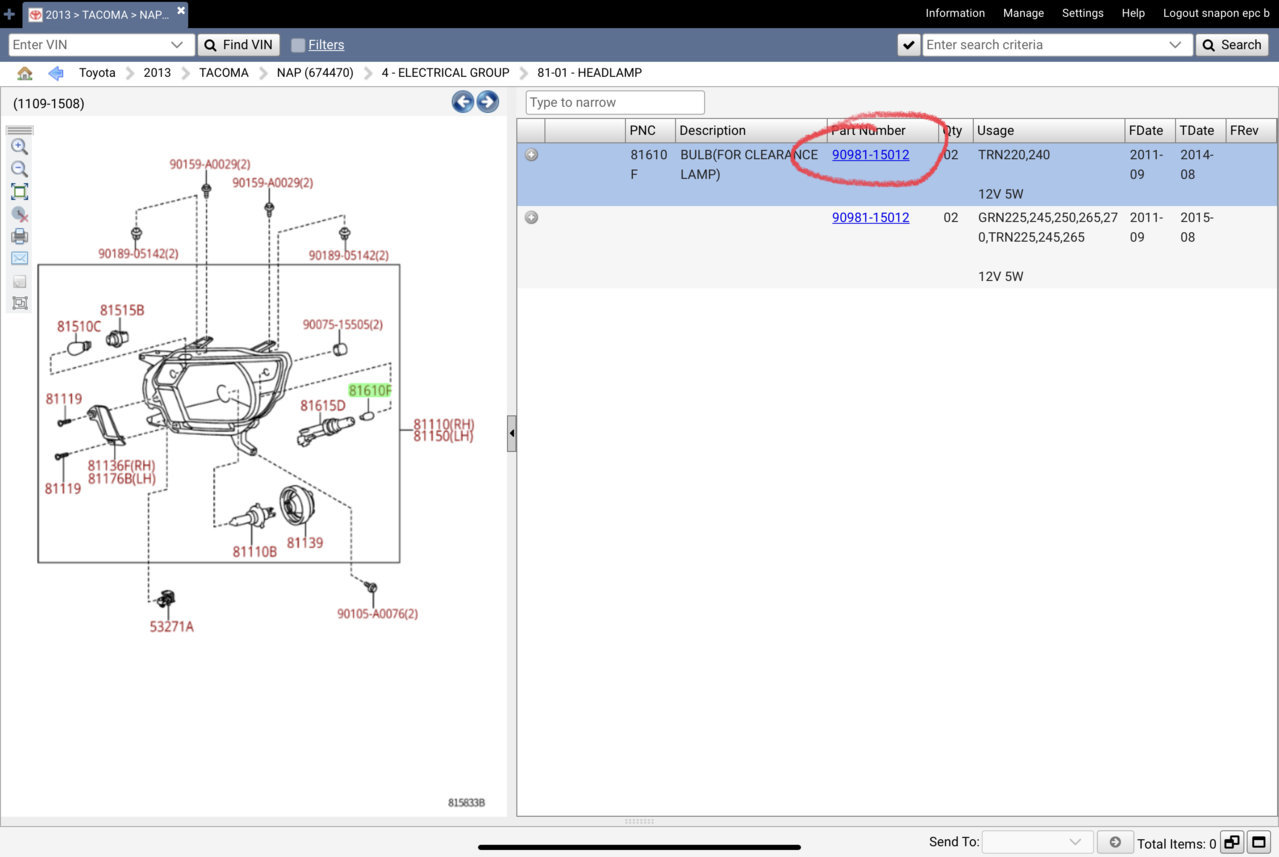Click the NAP (674470) breadcrumb
Viewport: 1279px width, 857px height.
315,73
